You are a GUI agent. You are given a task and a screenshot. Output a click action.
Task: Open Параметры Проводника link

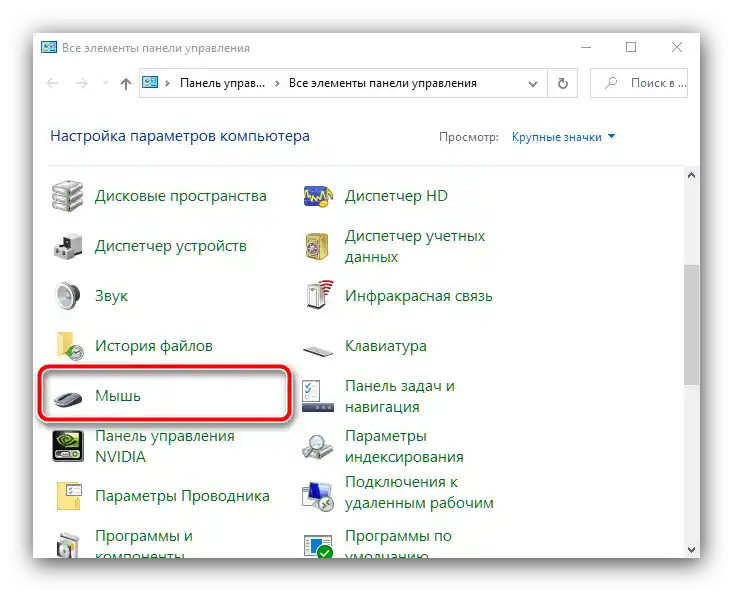coord(182,496)
